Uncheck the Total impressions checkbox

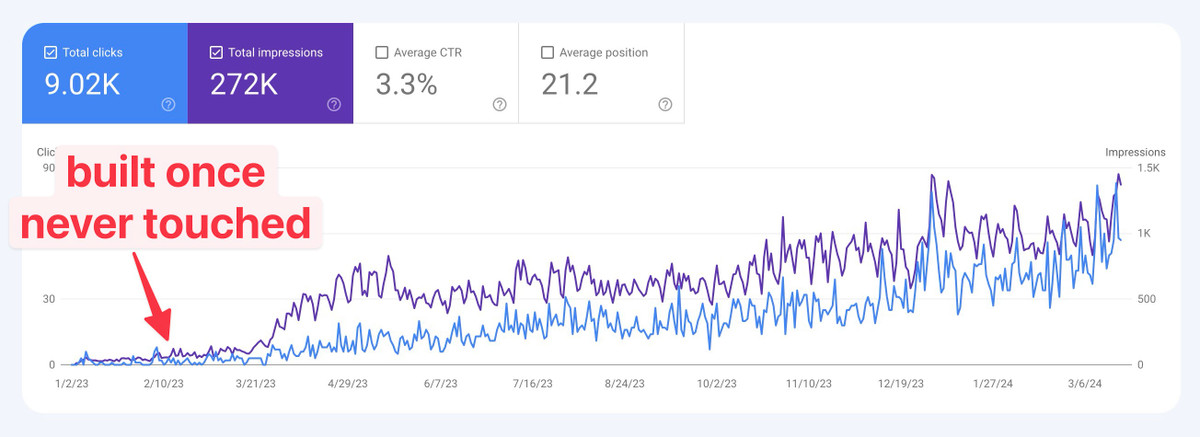(x=216, y=52)
